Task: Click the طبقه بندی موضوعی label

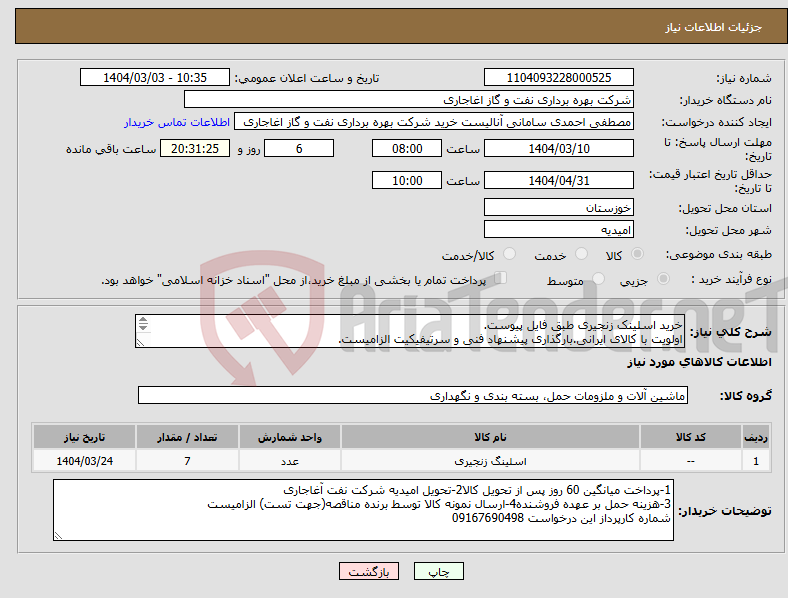Action: click(x=719, y=254)
